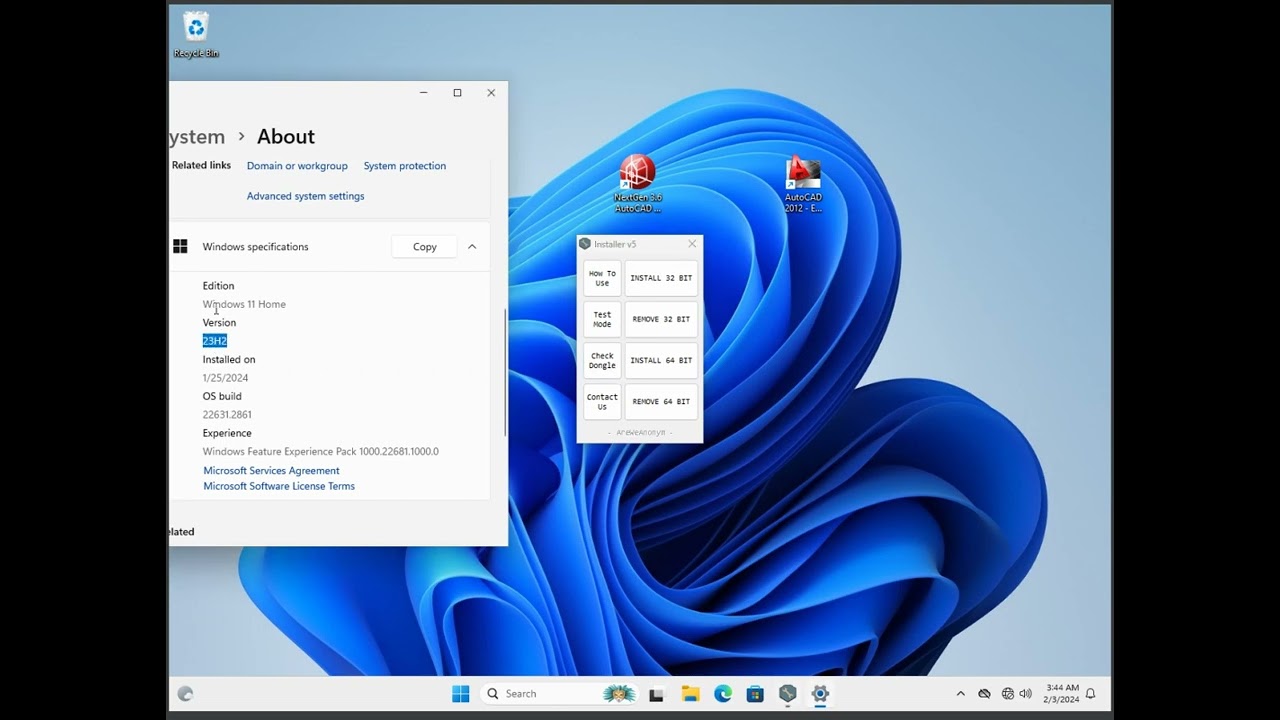1280x720 pixels.
Task: Launch File Explorer from the taskbar
Action: pyautogui.click(x=689, y=693)
